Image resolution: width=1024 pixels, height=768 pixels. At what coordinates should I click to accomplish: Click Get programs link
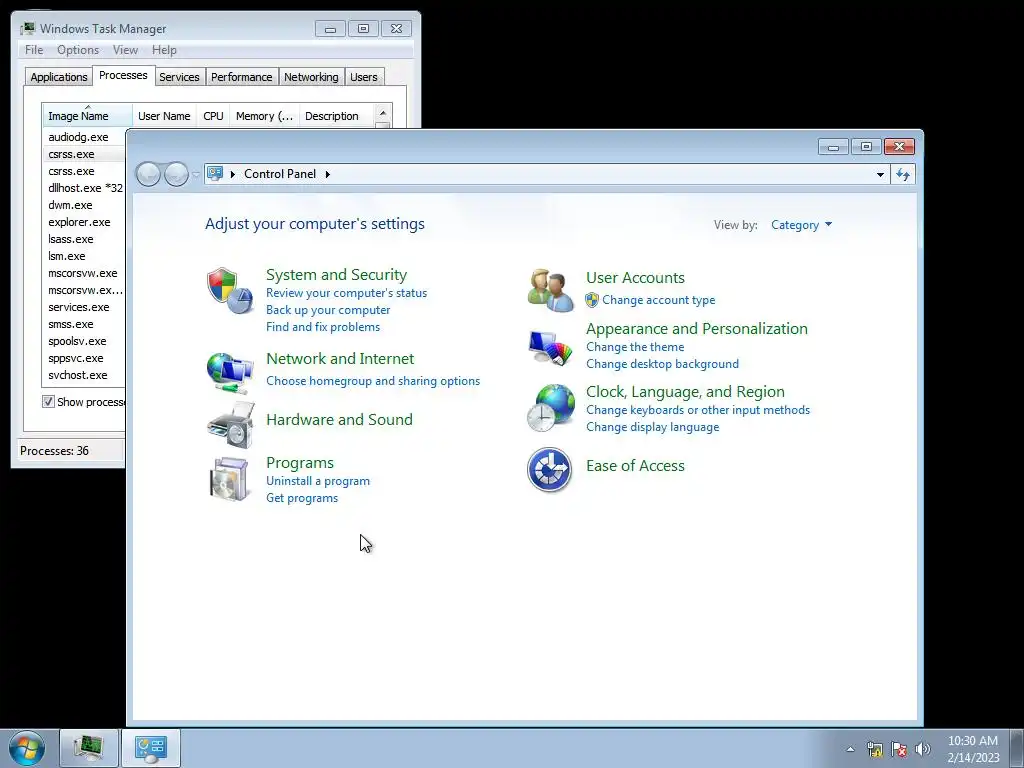pyautogui.click(x=302, y=498)
